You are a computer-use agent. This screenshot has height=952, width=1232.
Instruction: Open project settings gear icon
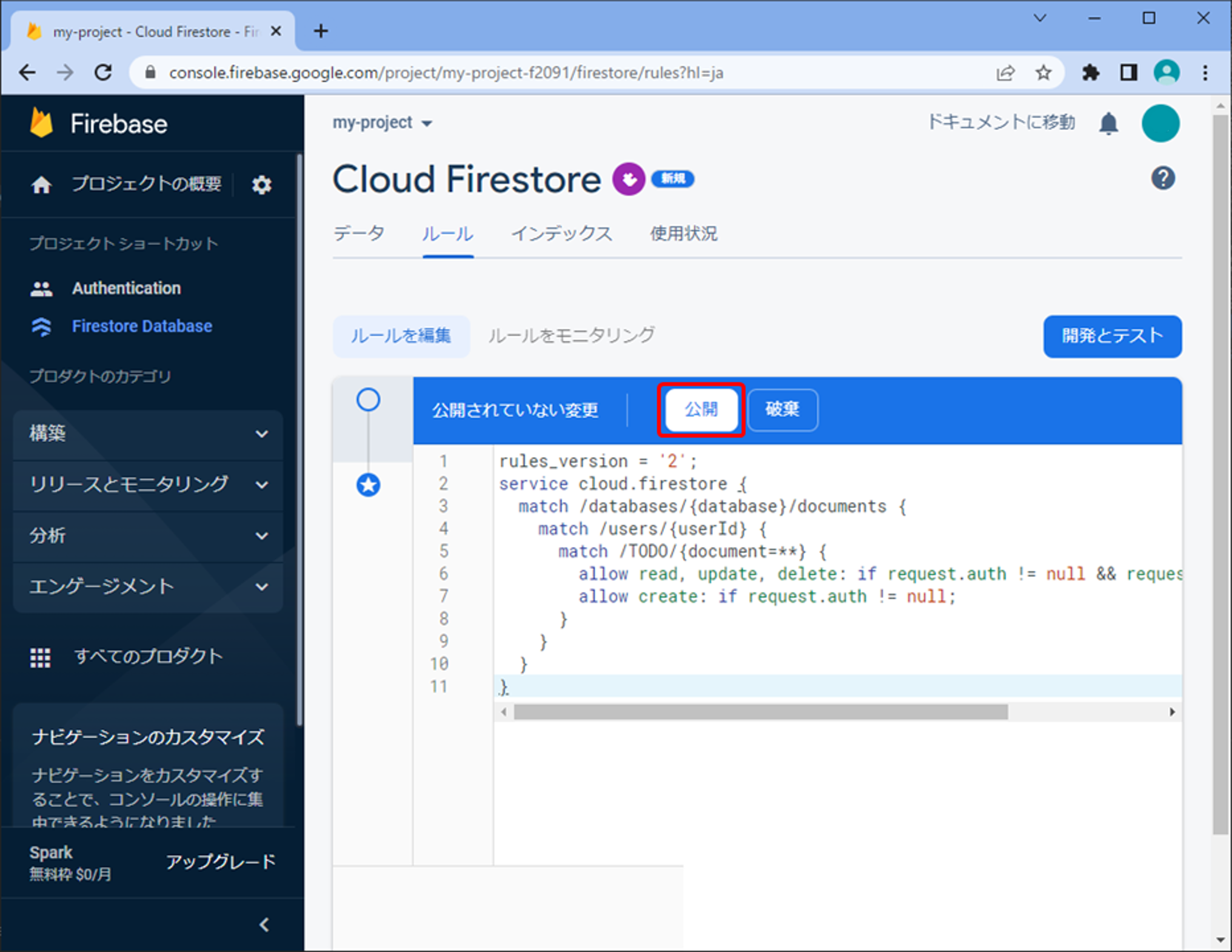261,185
